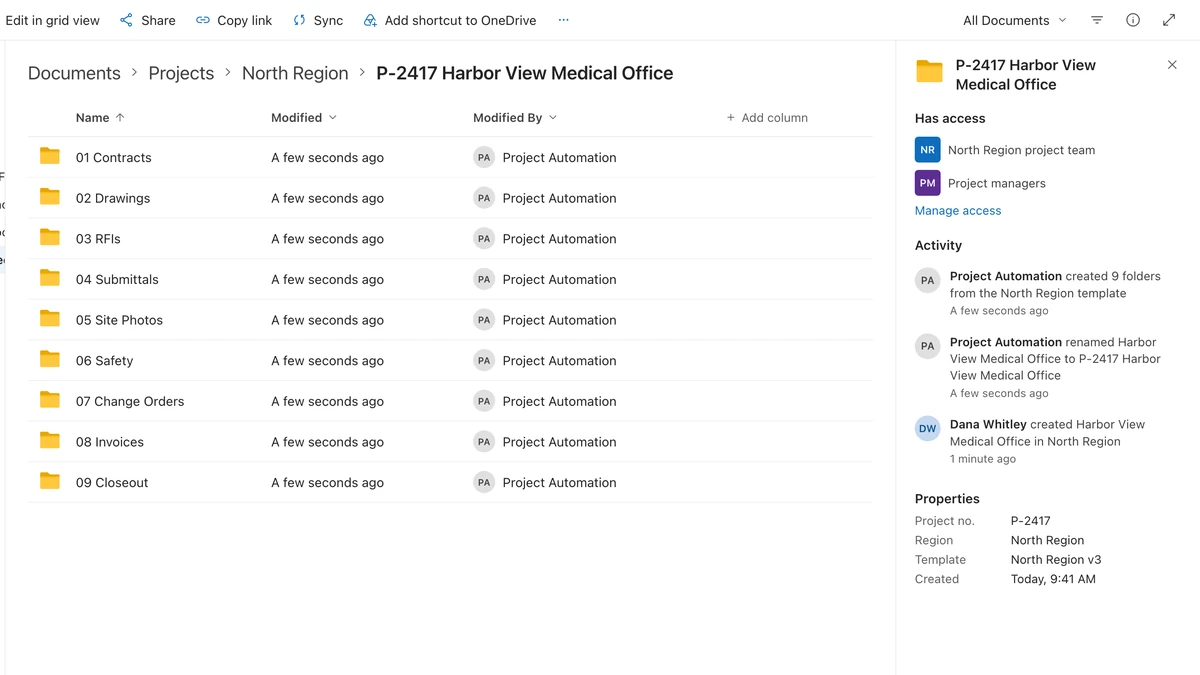1200x675 pixels.
Task: Open the 01 Contracts folder name
Action: [x=114, y=158]
